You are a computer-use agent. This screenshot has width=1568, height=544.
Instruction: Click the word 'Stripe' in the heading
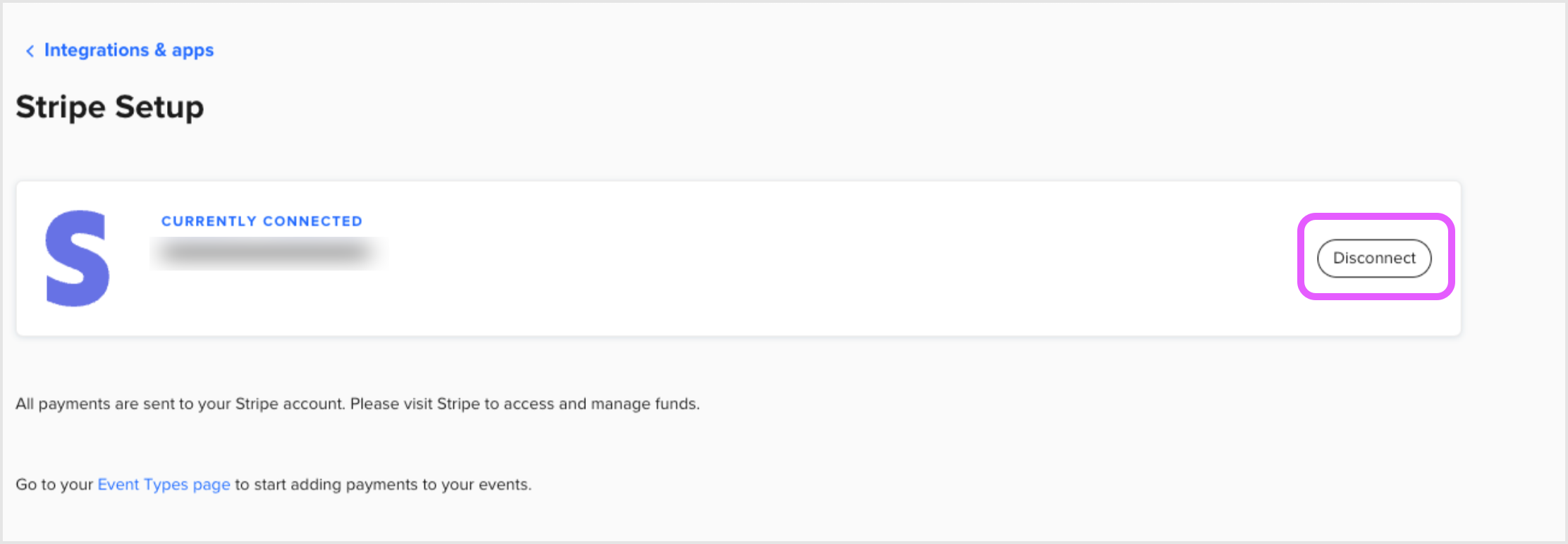point(61,107)
